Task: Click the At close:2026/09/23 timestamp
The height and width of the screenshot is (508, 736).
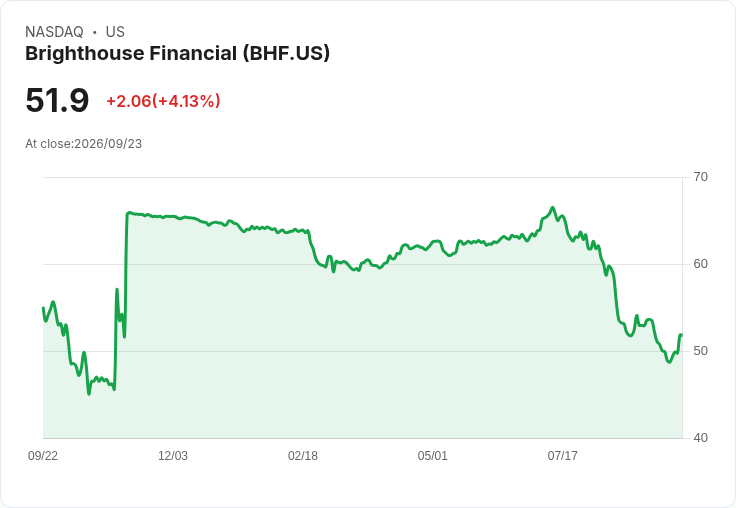Action: (x=84, y=144)
